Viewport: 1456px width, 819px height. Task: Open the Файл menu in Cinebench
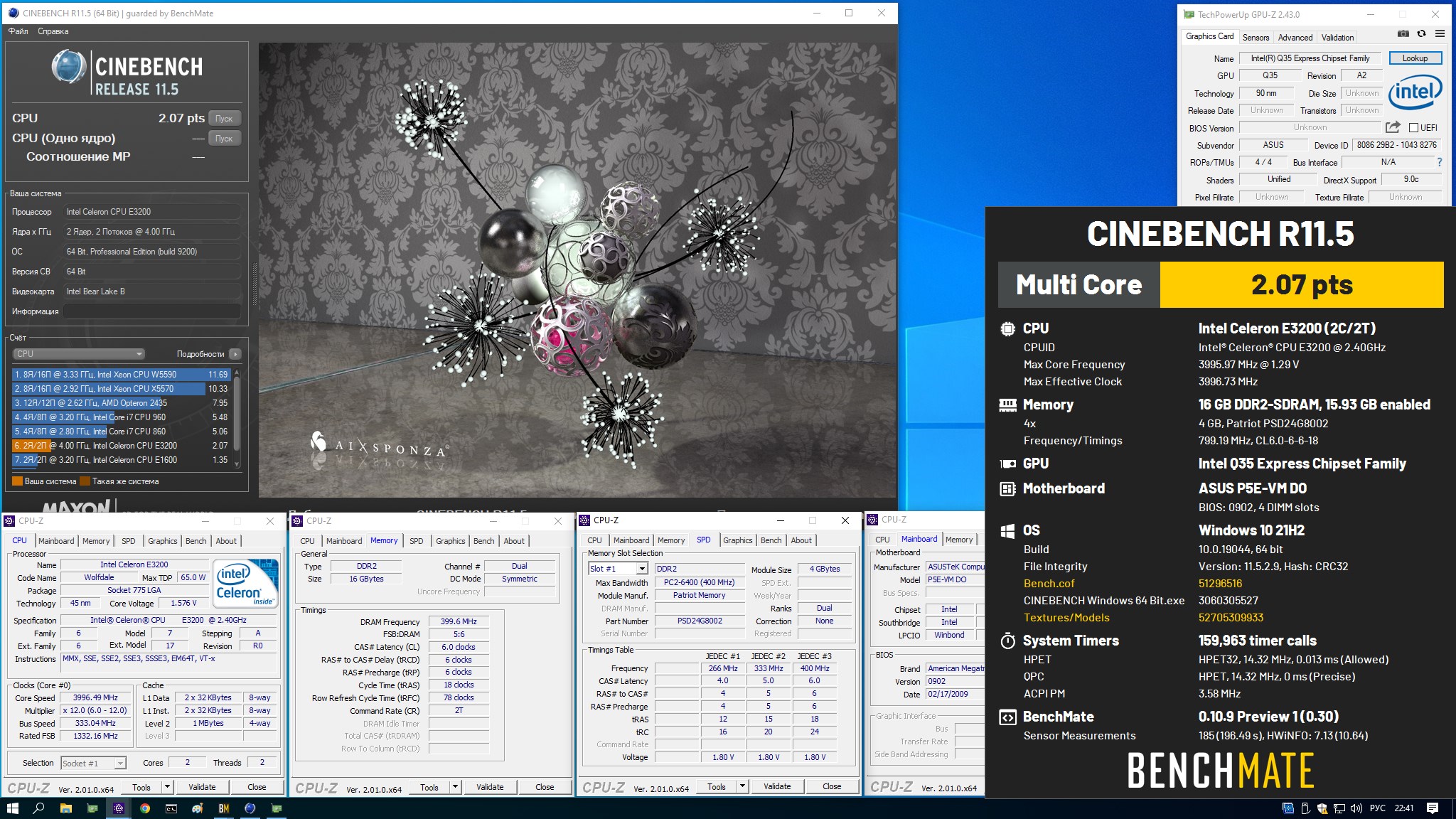click(18, 31)
